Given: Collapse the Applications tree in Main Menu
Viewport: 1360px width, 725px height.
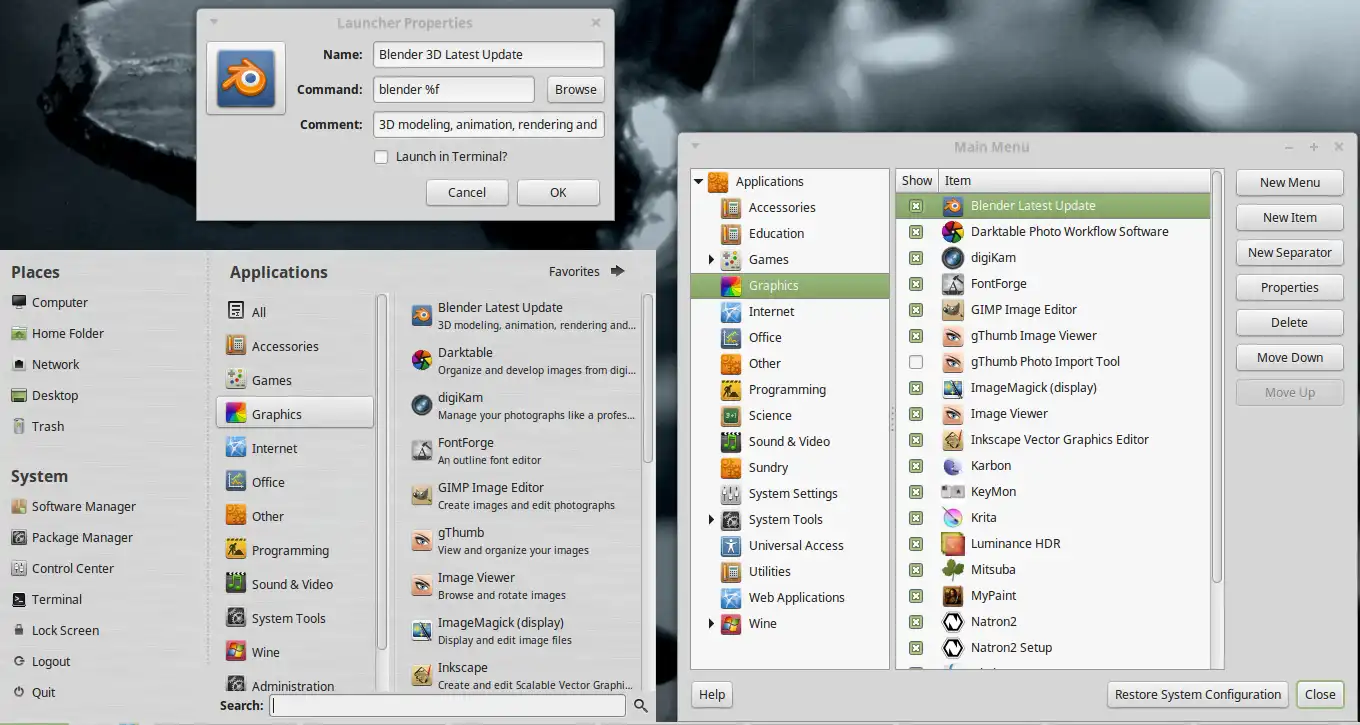Looking at the screenshot, I should tap(699, 182).
